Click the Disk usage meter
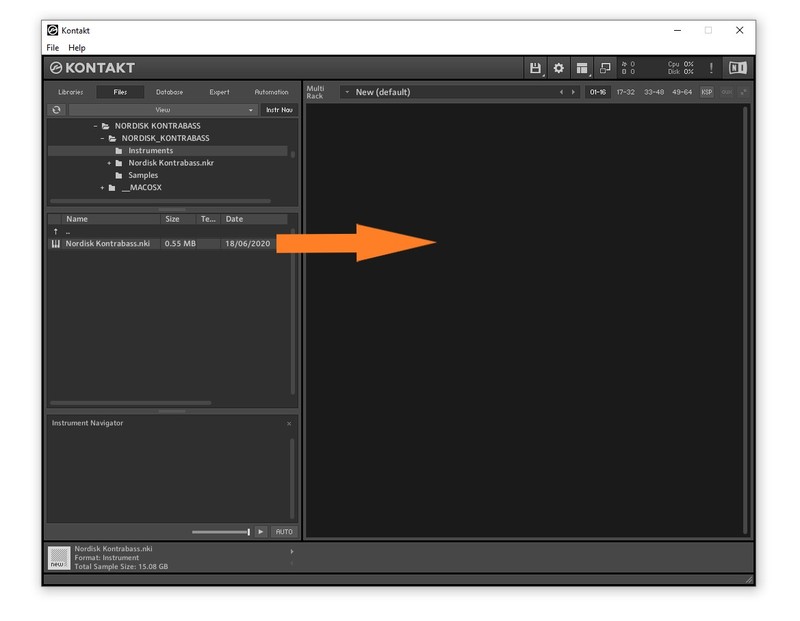800x621 pixels. [x=681, y=72]
